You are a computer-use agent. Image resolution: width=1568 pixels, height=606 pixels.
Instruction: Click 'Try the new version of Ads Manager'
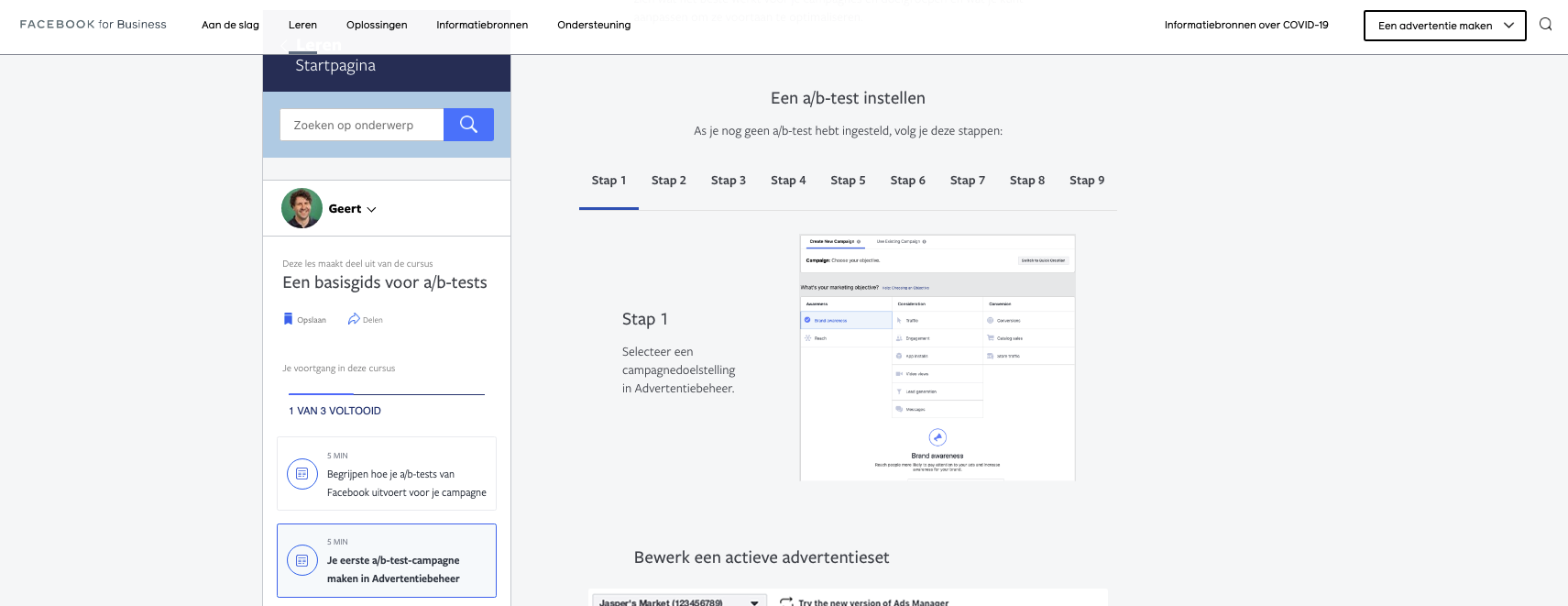873,602
